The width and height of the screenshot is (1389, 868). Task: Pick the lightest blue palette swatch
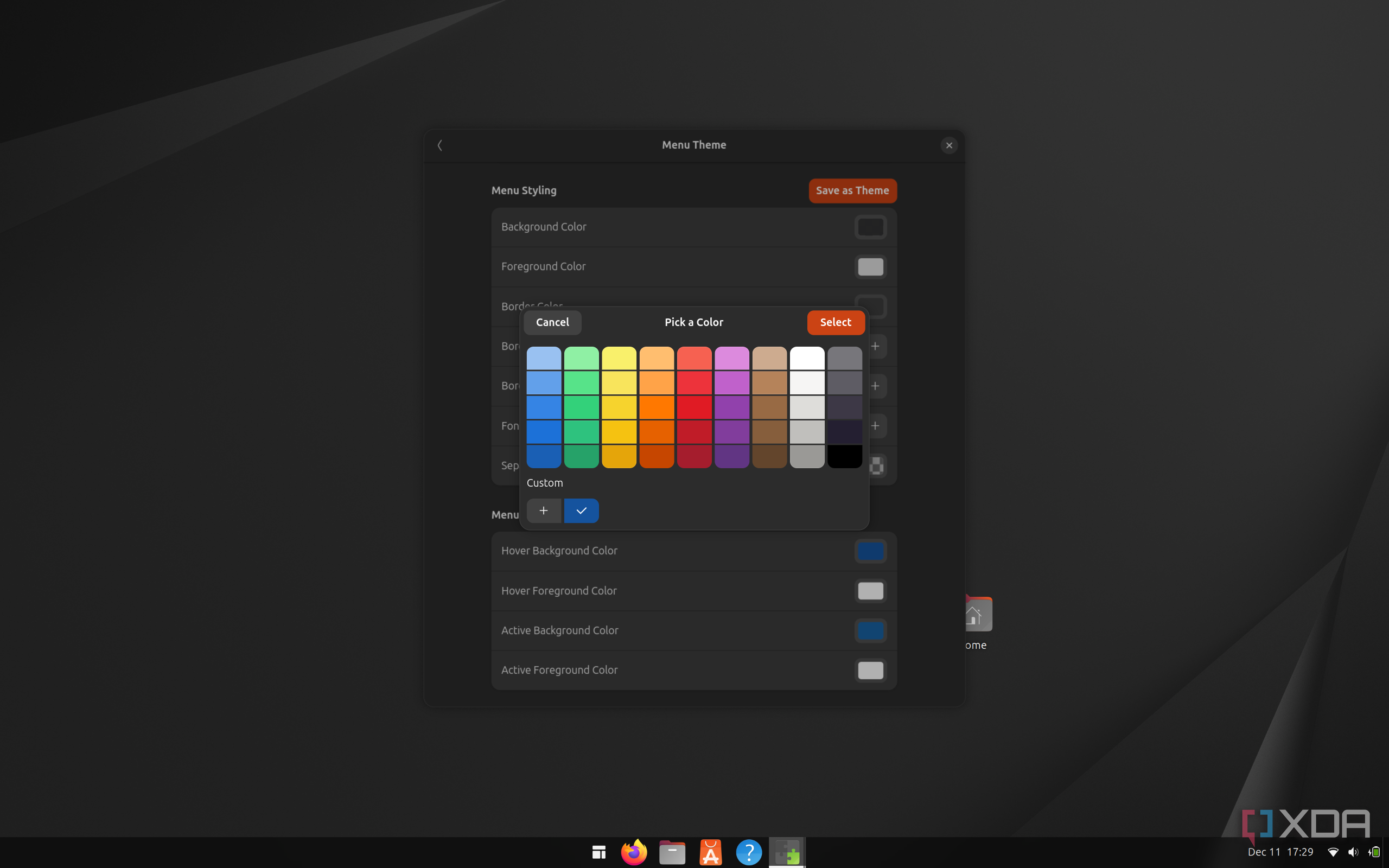pos(544,358)
